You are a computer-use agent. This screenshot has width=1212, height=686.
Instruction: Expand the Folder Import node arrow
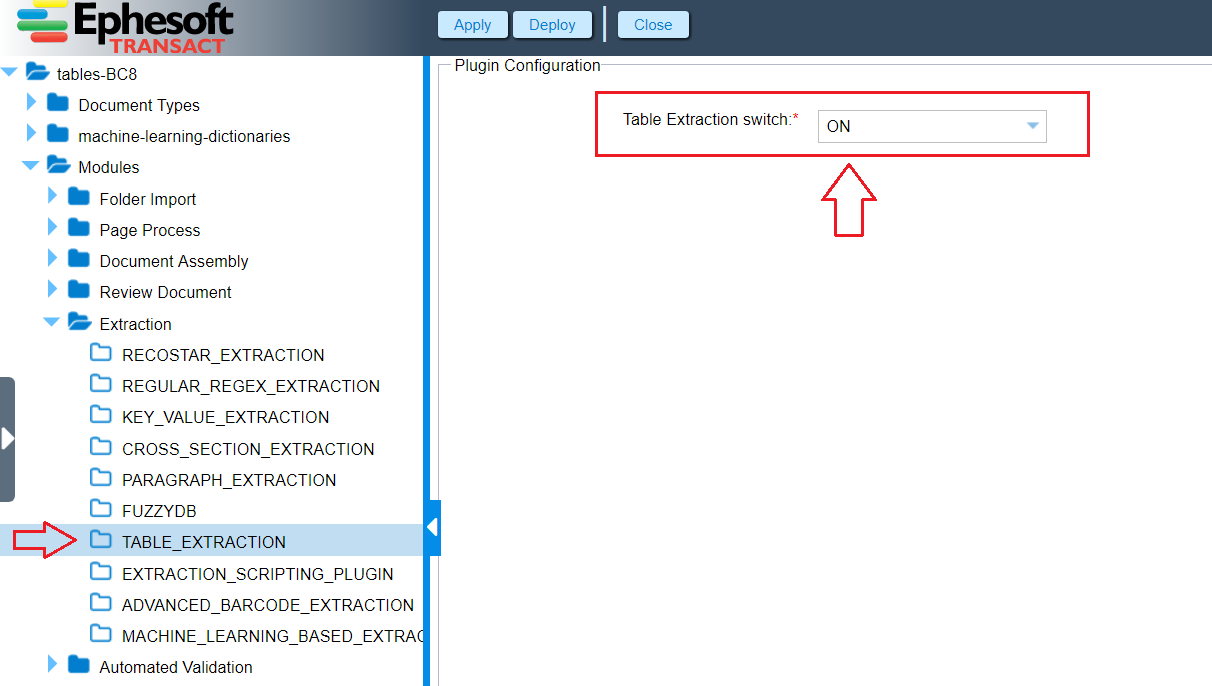(x=52, y=196)
